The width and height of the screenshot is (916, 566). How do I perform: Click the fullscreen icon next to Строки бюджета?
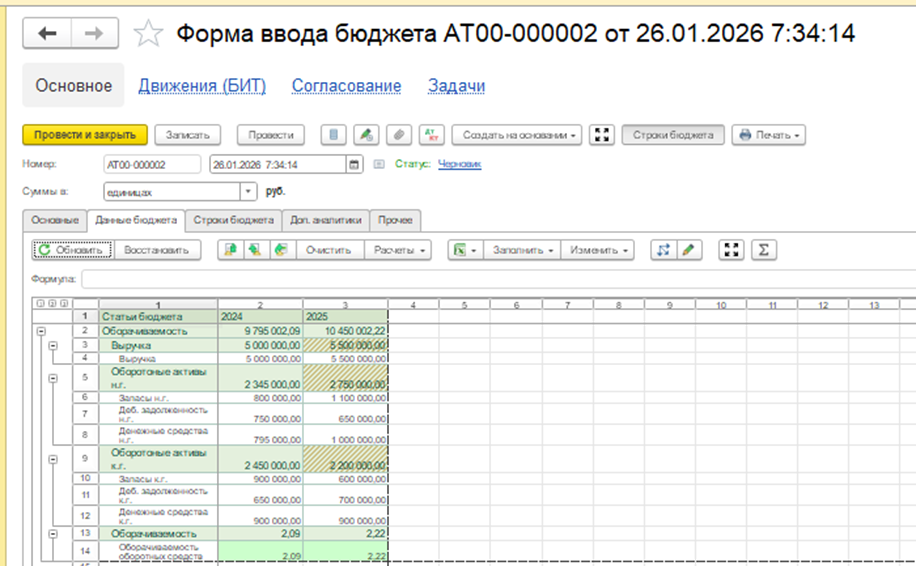pos(601,135)
